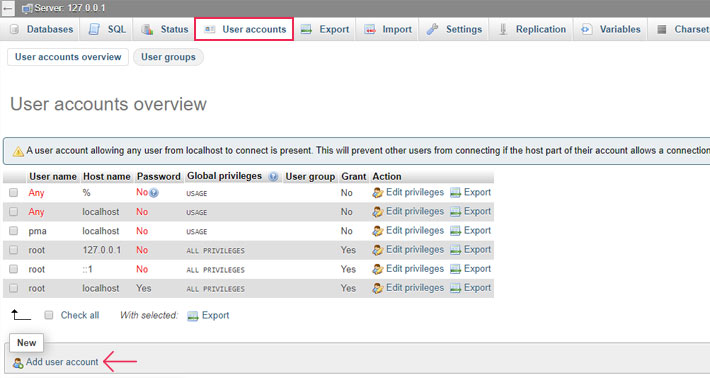The height and width of the screenshot is (378, 710).
Task: Click the Check all label
Action: [x=80, y=315]
